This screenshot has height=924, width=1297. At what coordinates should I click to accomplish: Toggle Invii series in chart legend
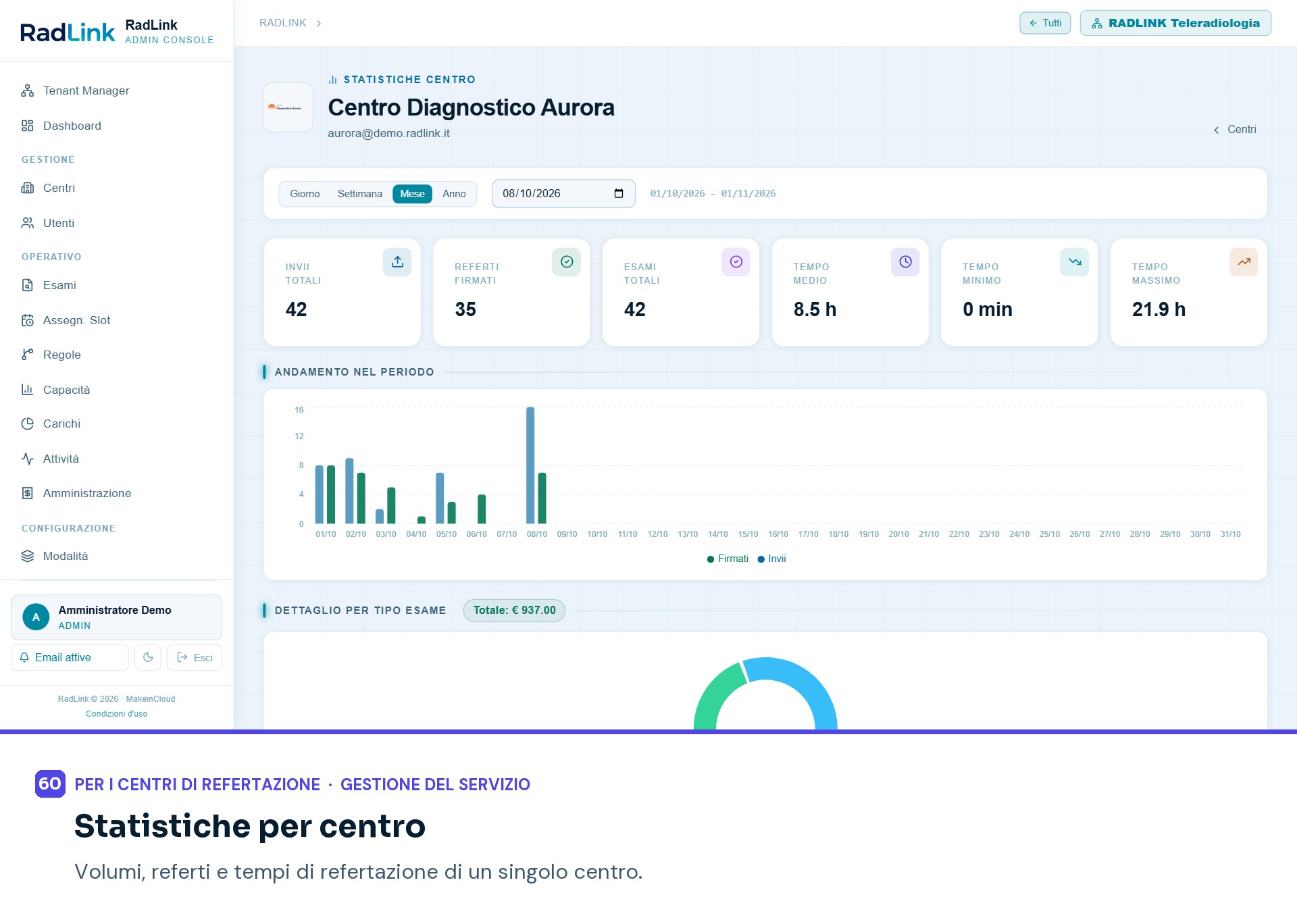tap(771, 559)
